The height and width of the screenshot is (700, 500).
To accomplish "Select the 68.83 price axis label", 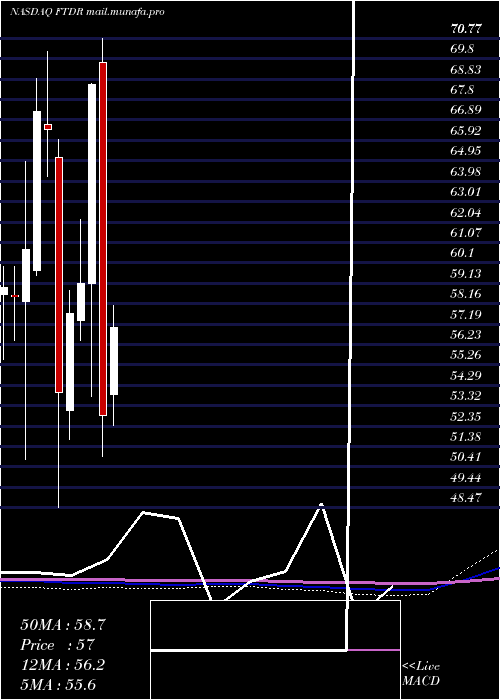I will point(466,70).
